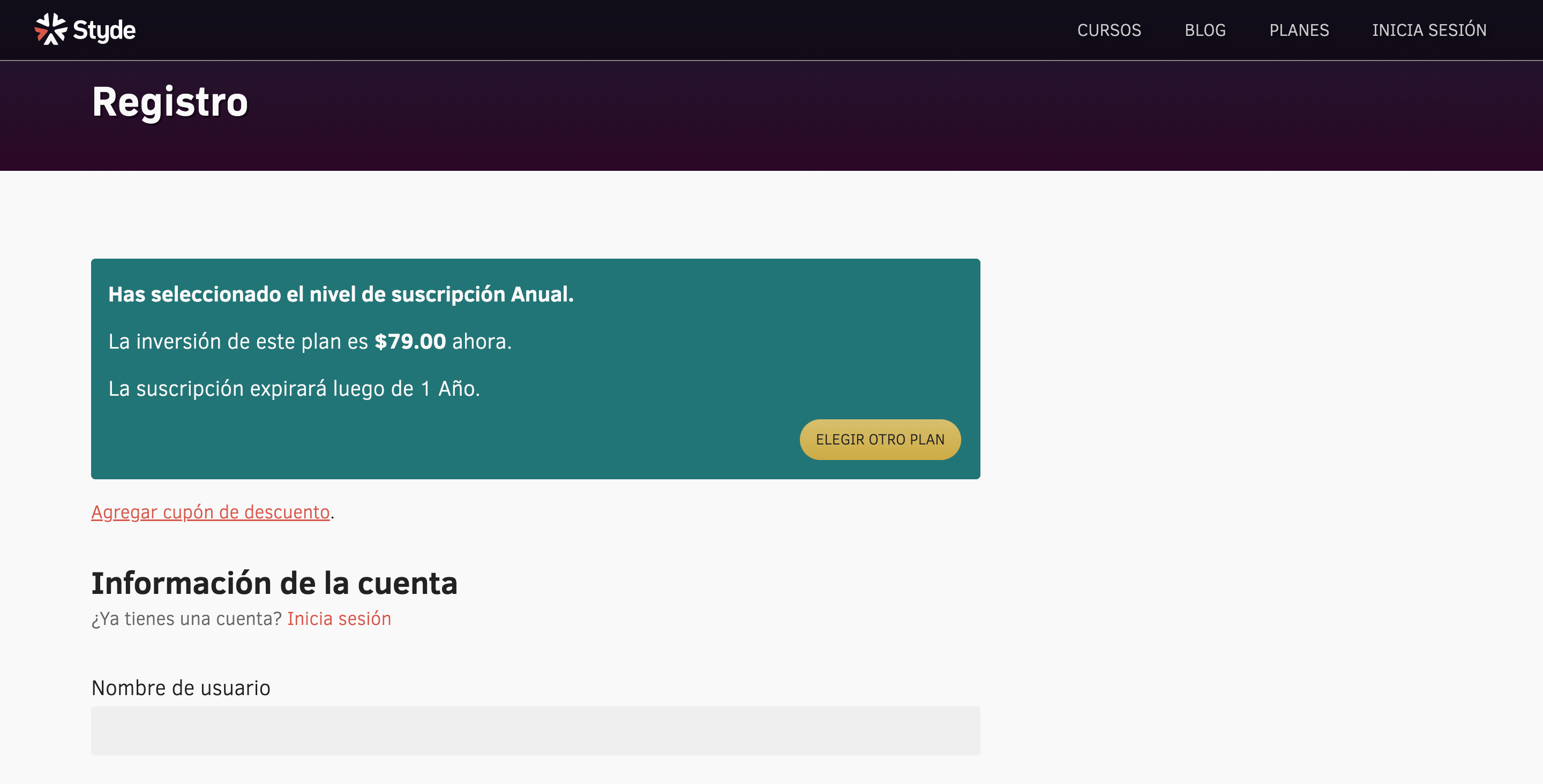Open Agregar cupón de descuento link
The width and height of the screenshot is (1543, 784).
tap(210, 512)
